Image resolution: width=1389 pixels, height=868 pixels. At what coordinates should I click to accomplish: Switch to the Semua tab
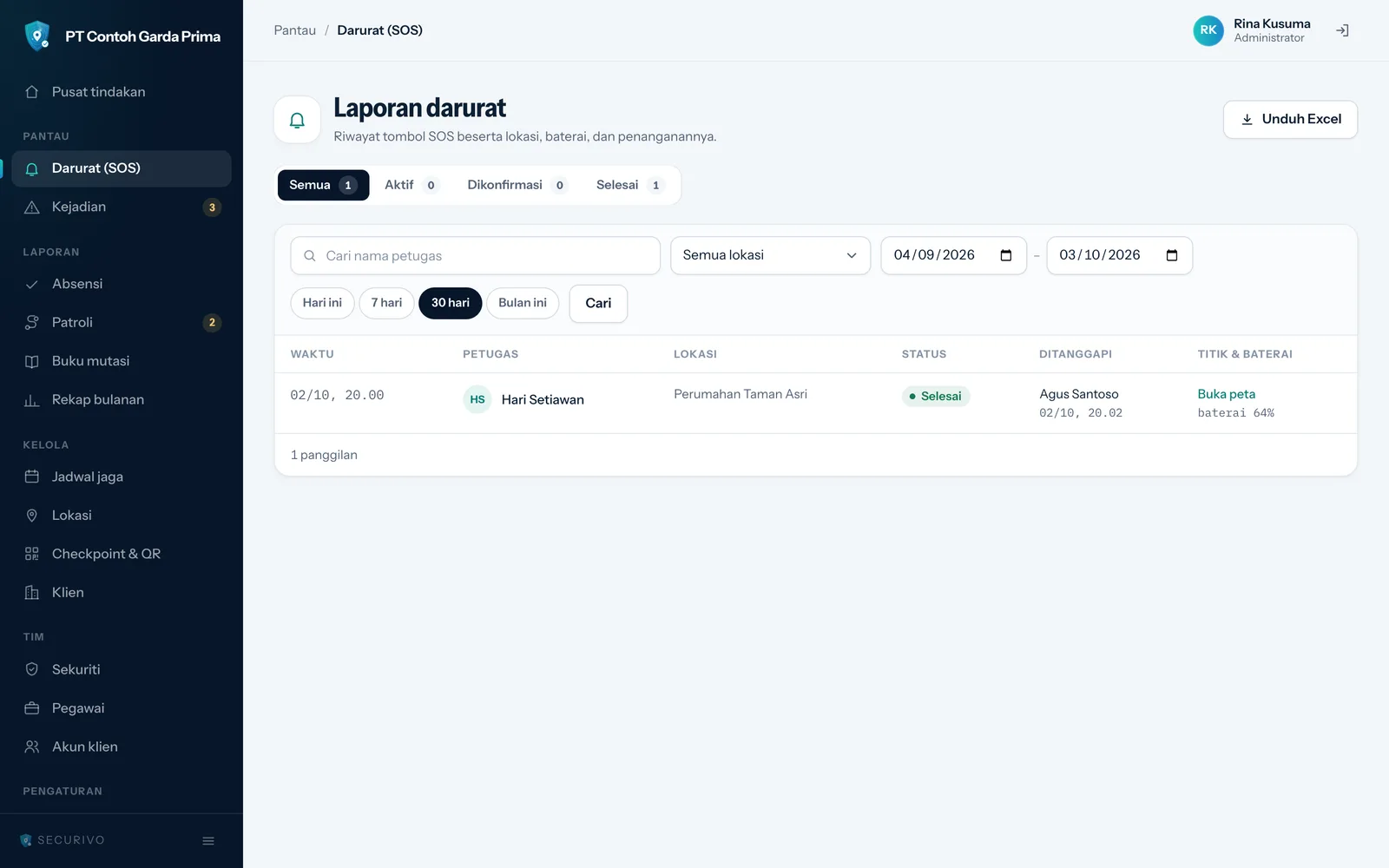323,185
